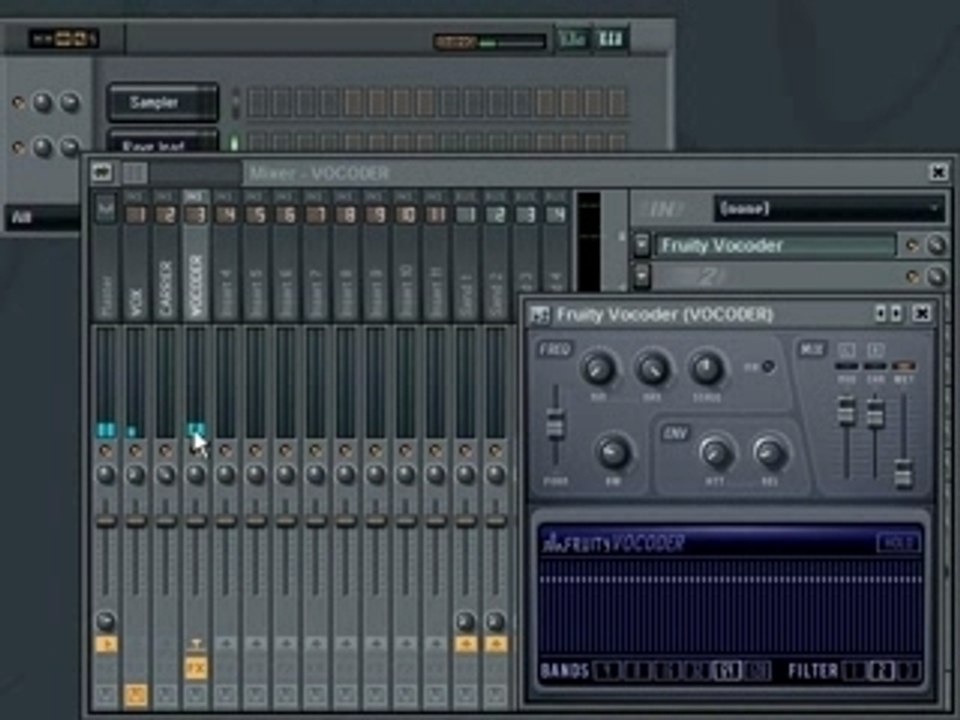Click the CAR level slider handle
960x720 pixels.
876,413
